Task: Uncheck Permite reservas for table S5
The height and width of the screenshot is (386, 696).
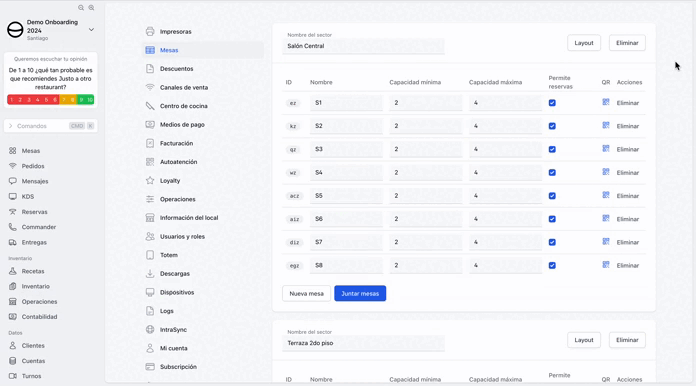Action: (x=552, y=196)
